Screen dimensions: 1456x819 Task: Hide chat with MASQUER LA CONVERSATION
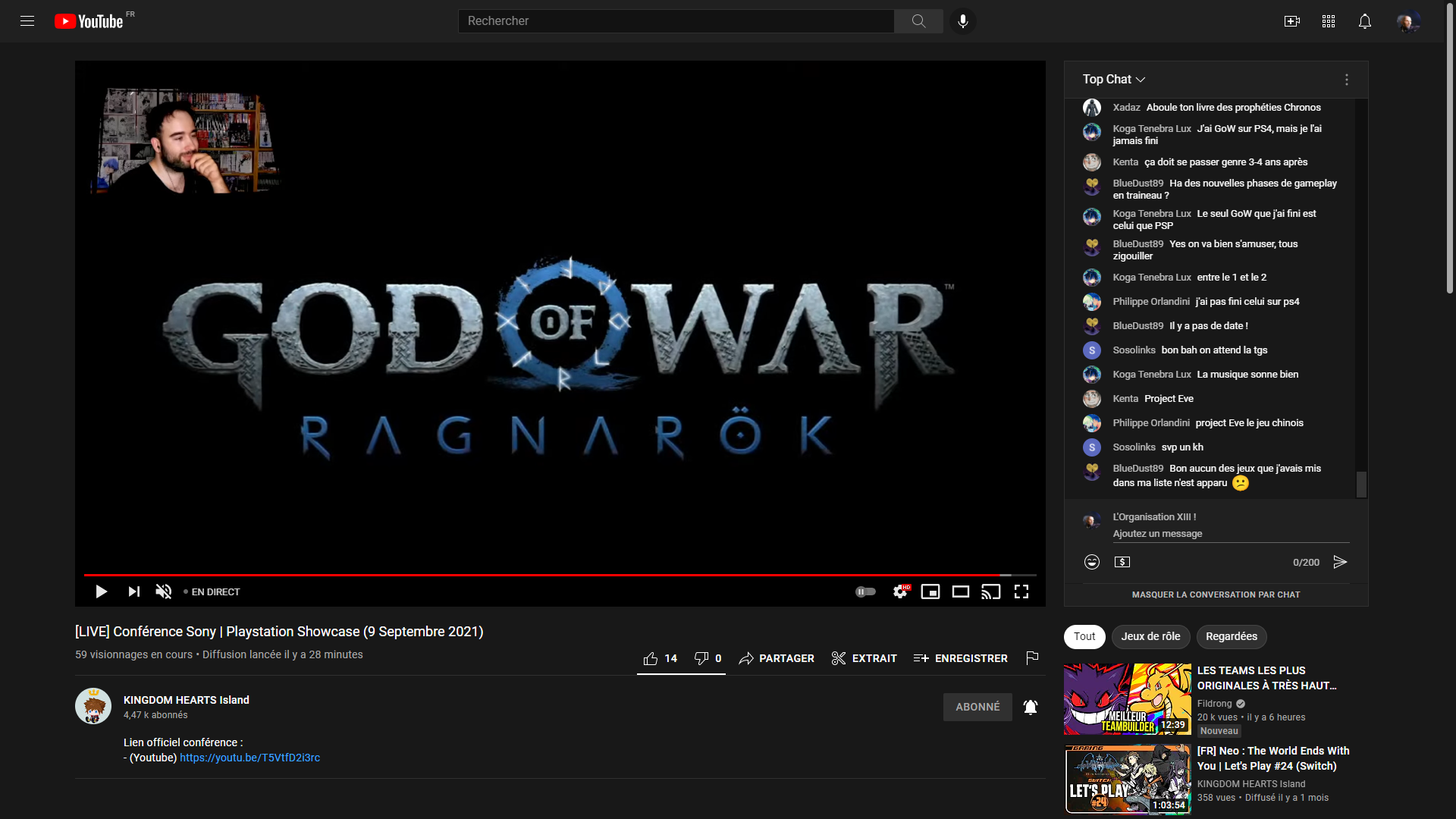[x=1216, y=595]
